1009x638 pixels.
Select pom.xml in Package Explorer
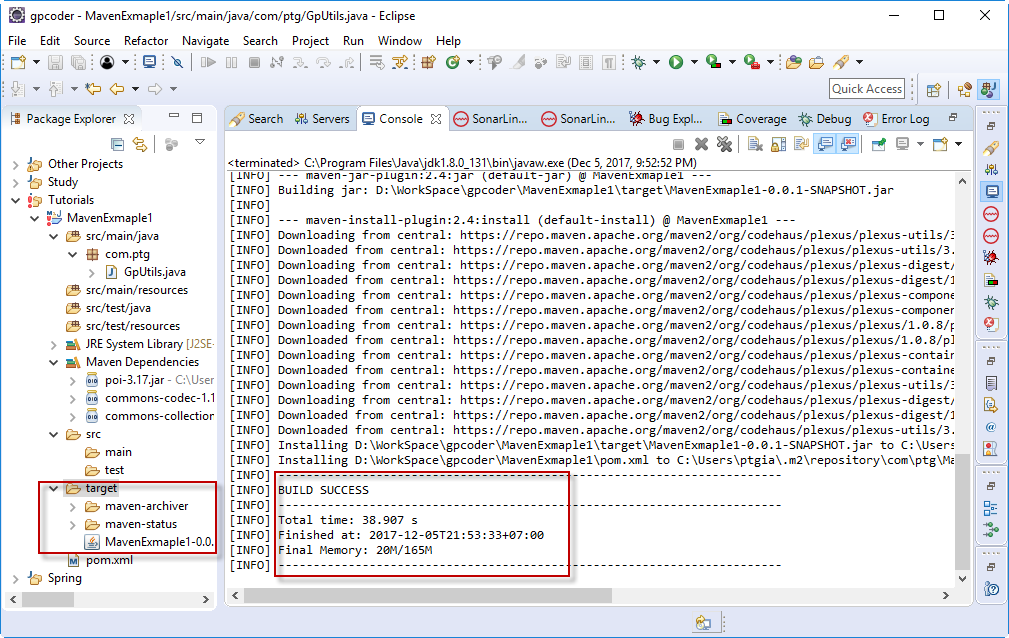tap(109, 560)
